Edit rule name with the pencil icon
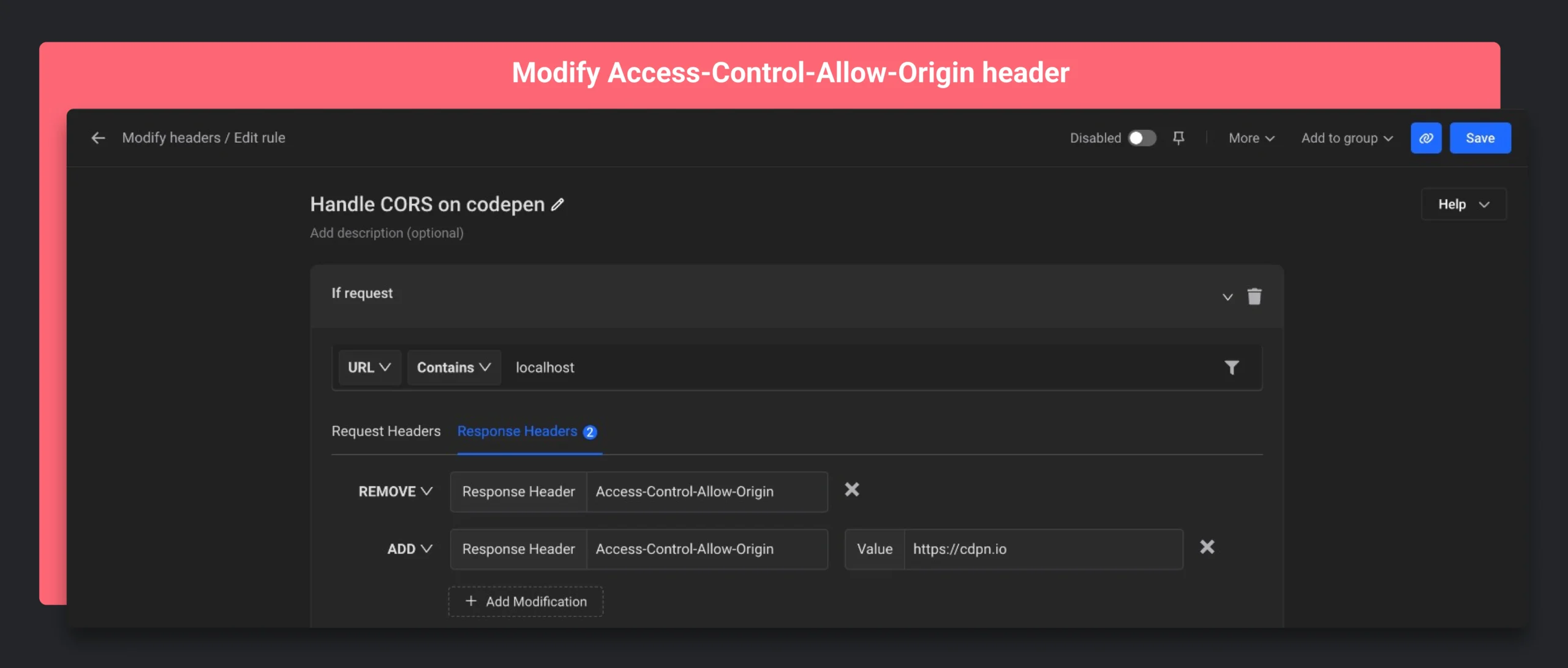1568x668 pixels. [557, 205]
